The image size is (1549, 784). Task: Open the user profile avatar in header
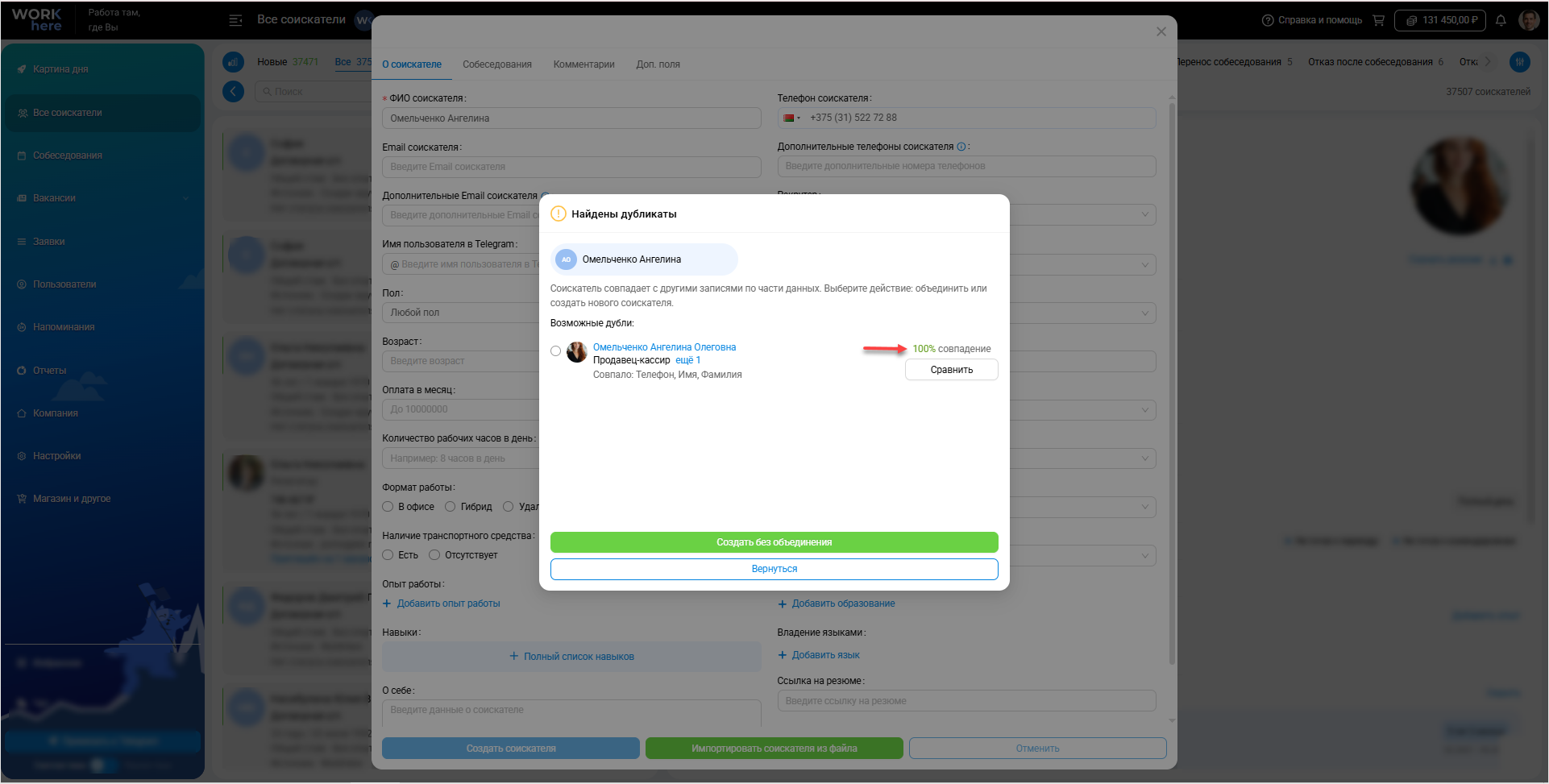point(1529,20)
